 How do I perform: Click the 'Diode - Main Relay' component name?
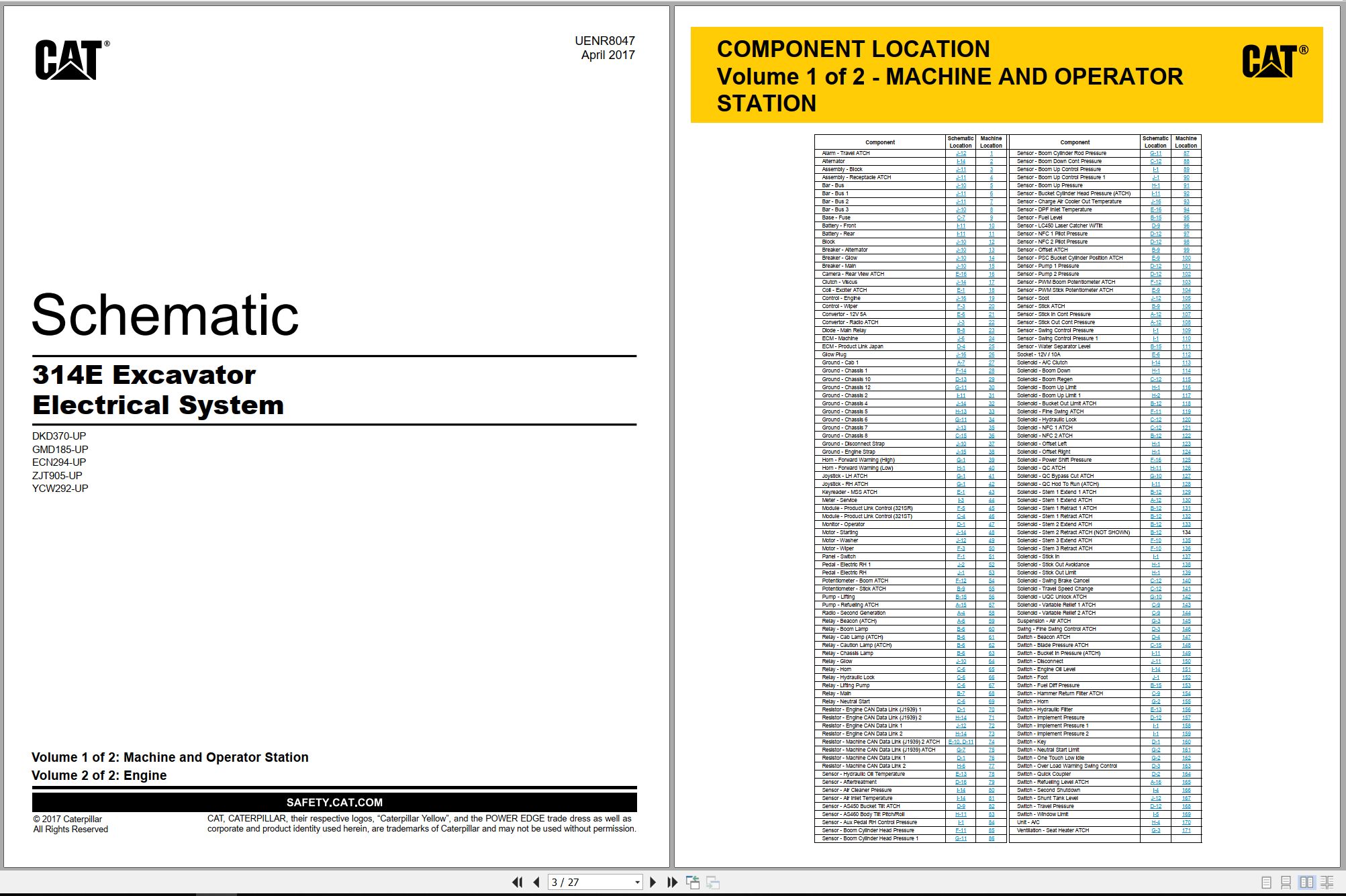pos(844,331)
